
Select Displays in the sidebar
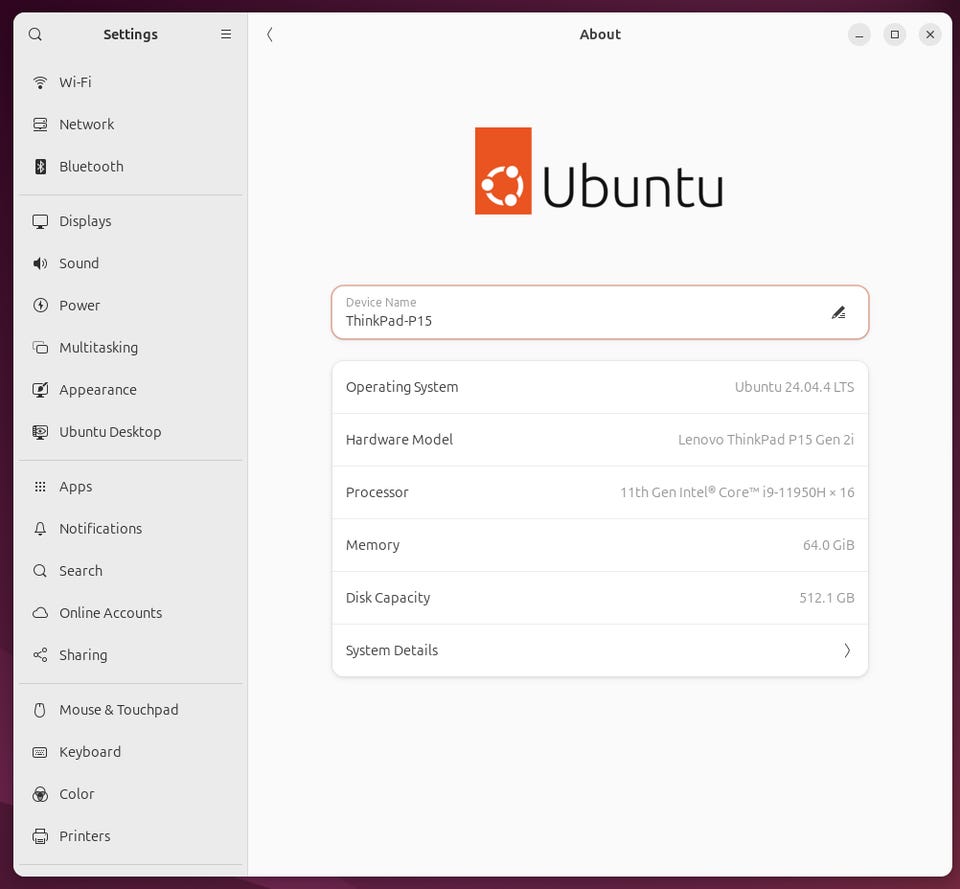(131, 221)
